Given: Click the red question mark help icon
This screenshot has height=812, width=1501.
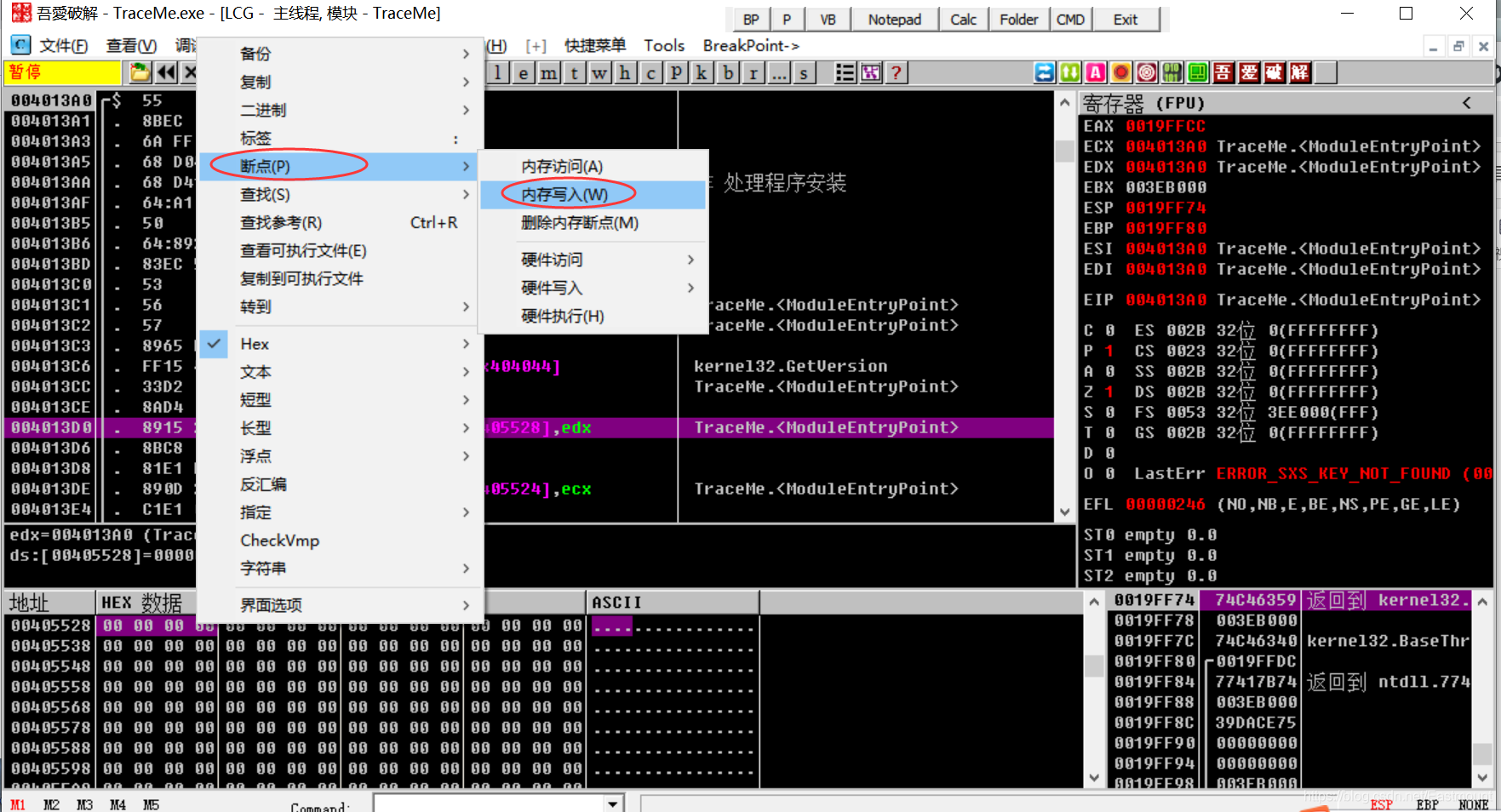Looking at the screenshot, I should [896, 73].
